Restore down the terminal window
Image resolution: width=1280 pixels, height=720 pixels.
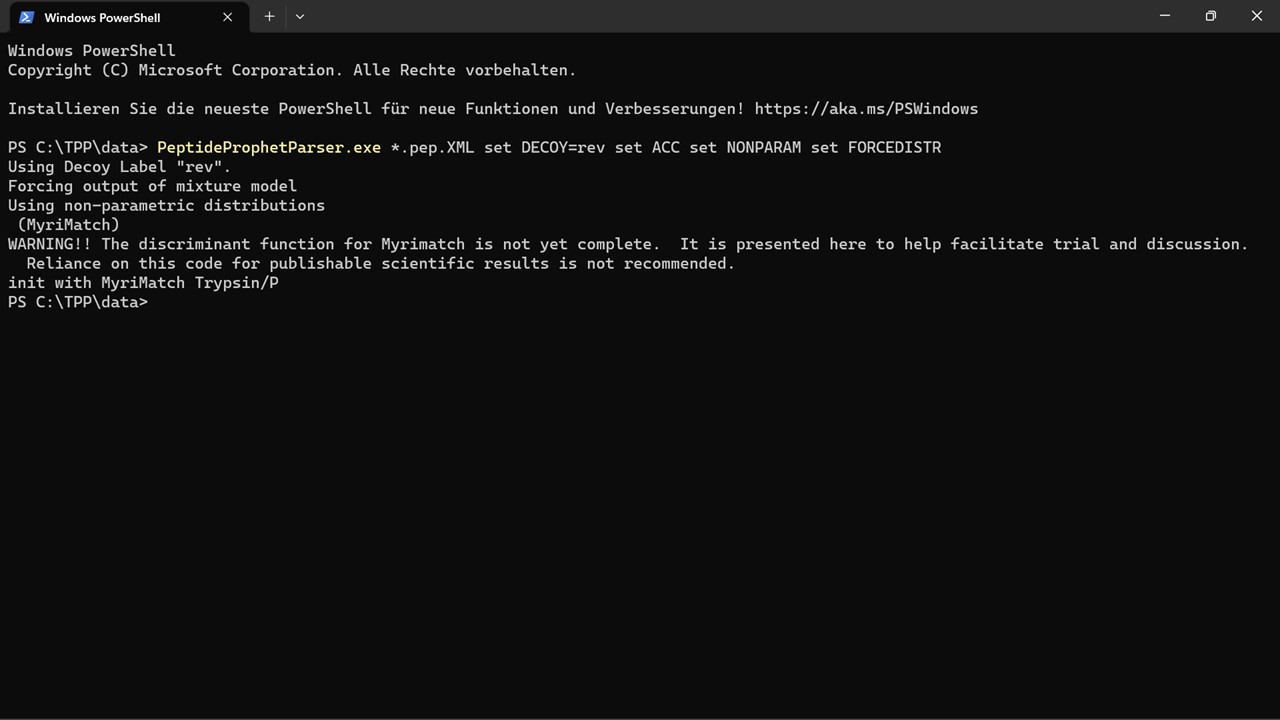1211,16
